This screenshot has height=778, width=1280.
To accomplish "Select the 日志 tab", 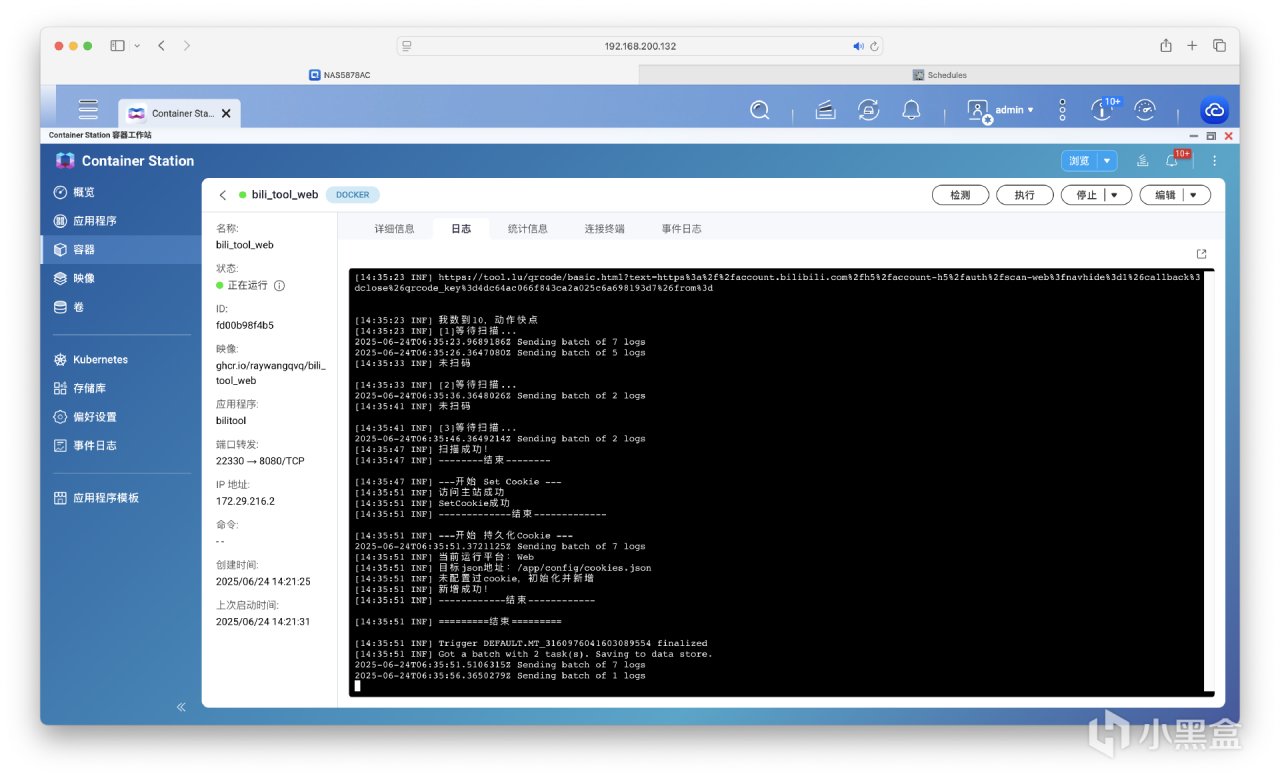I will 461,229.
